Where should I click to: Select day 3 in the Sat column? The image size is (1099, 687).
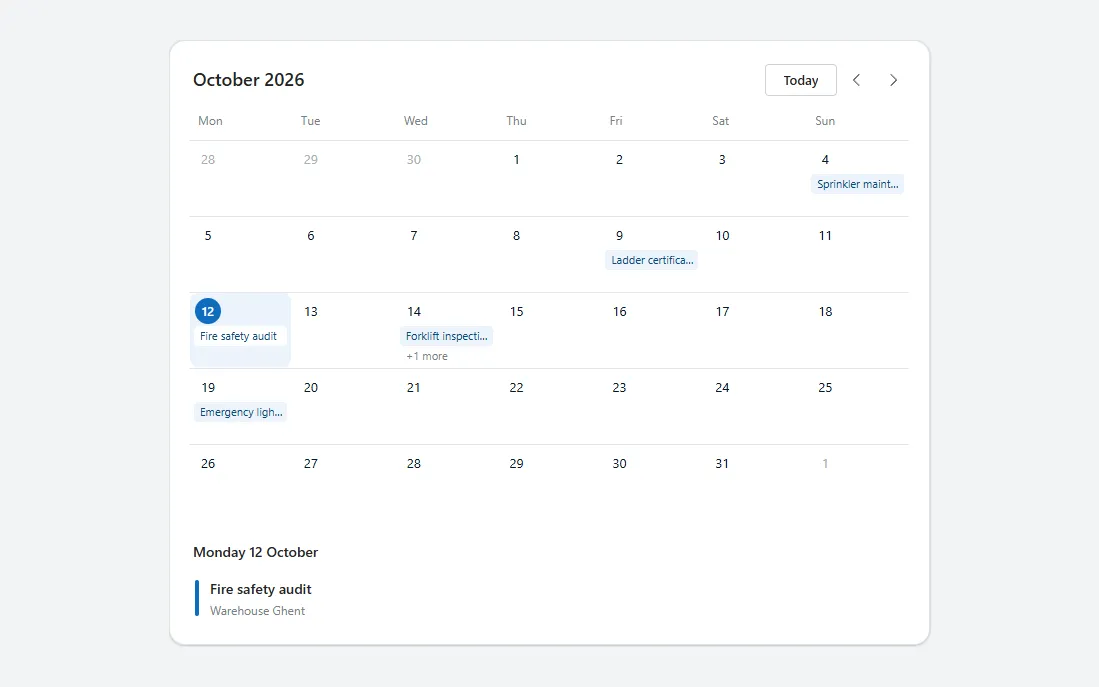coord(722,160)
